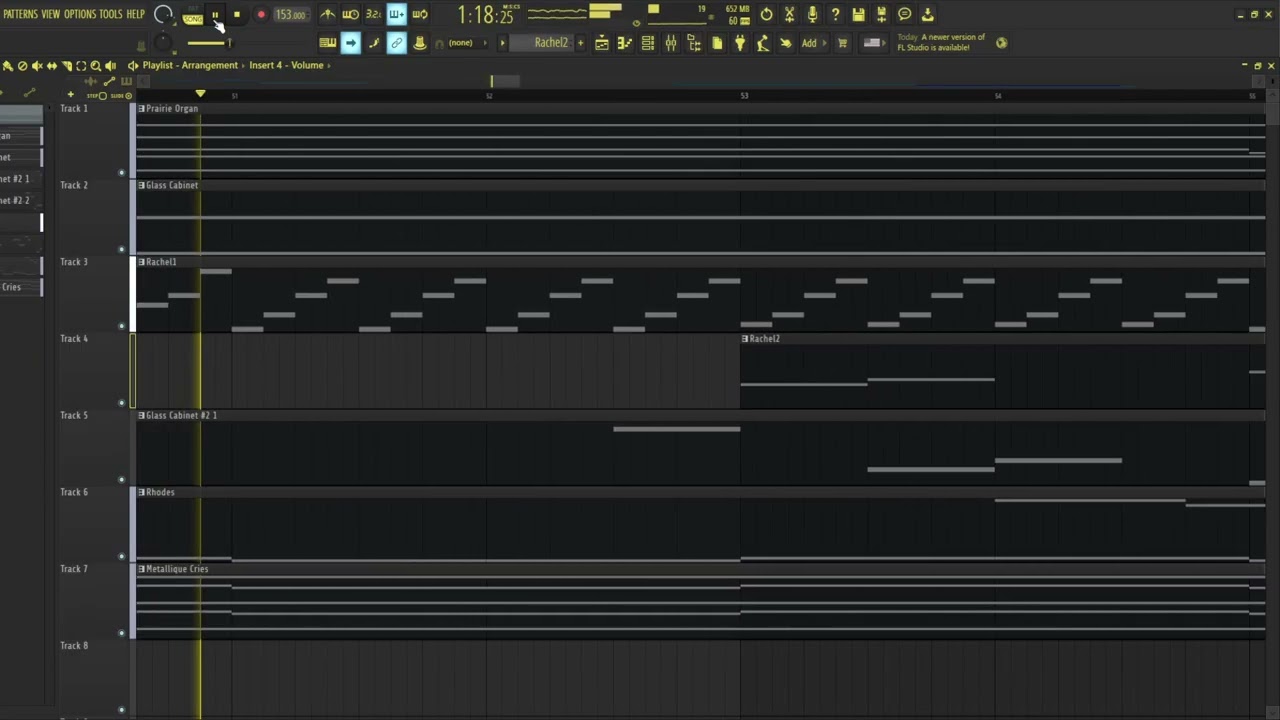Open the TOOLS menu
Screen dimensions: 1280x720
pos(111,14)
